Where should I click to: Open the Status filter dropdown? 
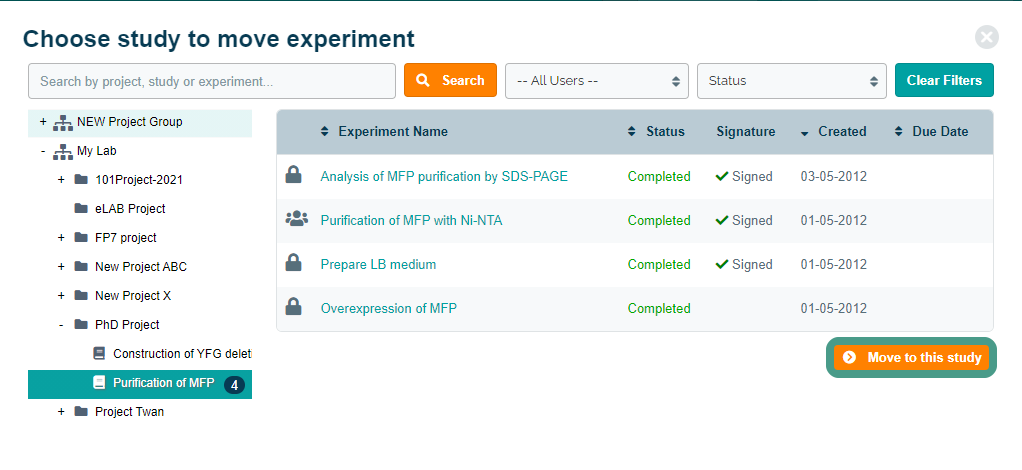pos(791,81)
